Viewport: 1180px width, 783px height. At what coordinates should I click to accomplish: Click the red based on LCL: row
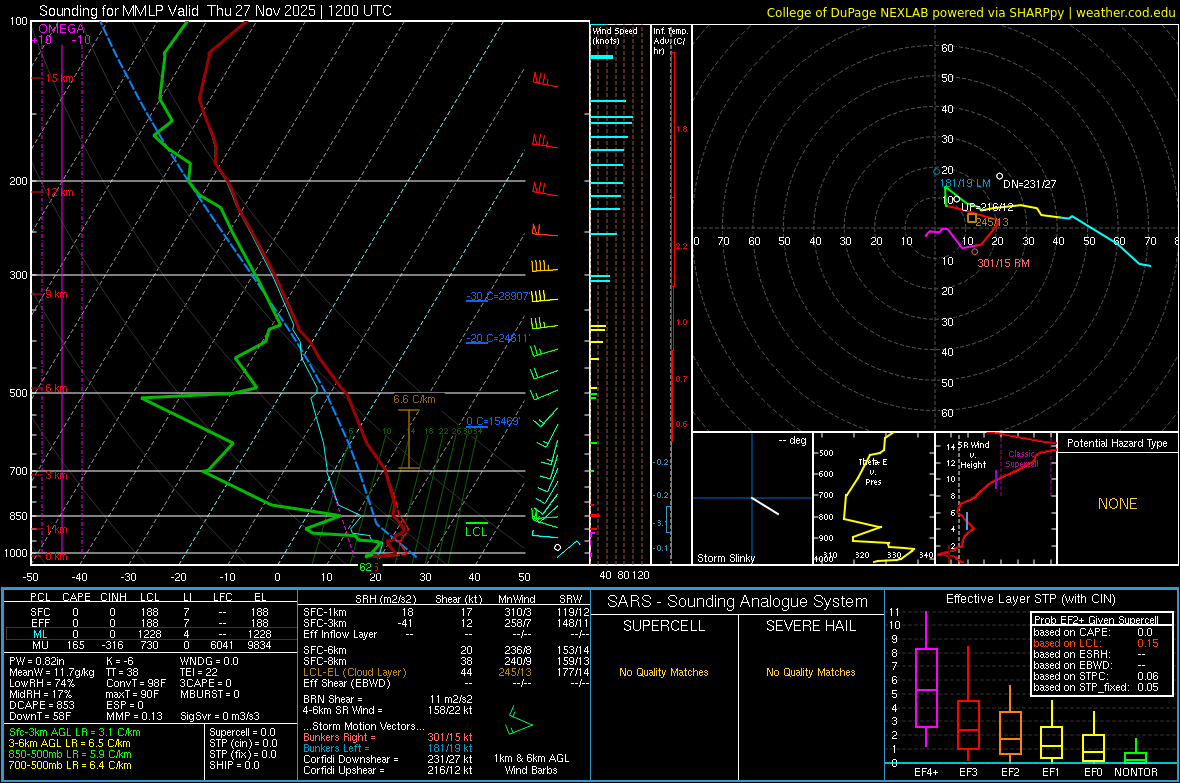pyautogui.click(x=1096, y=643)
